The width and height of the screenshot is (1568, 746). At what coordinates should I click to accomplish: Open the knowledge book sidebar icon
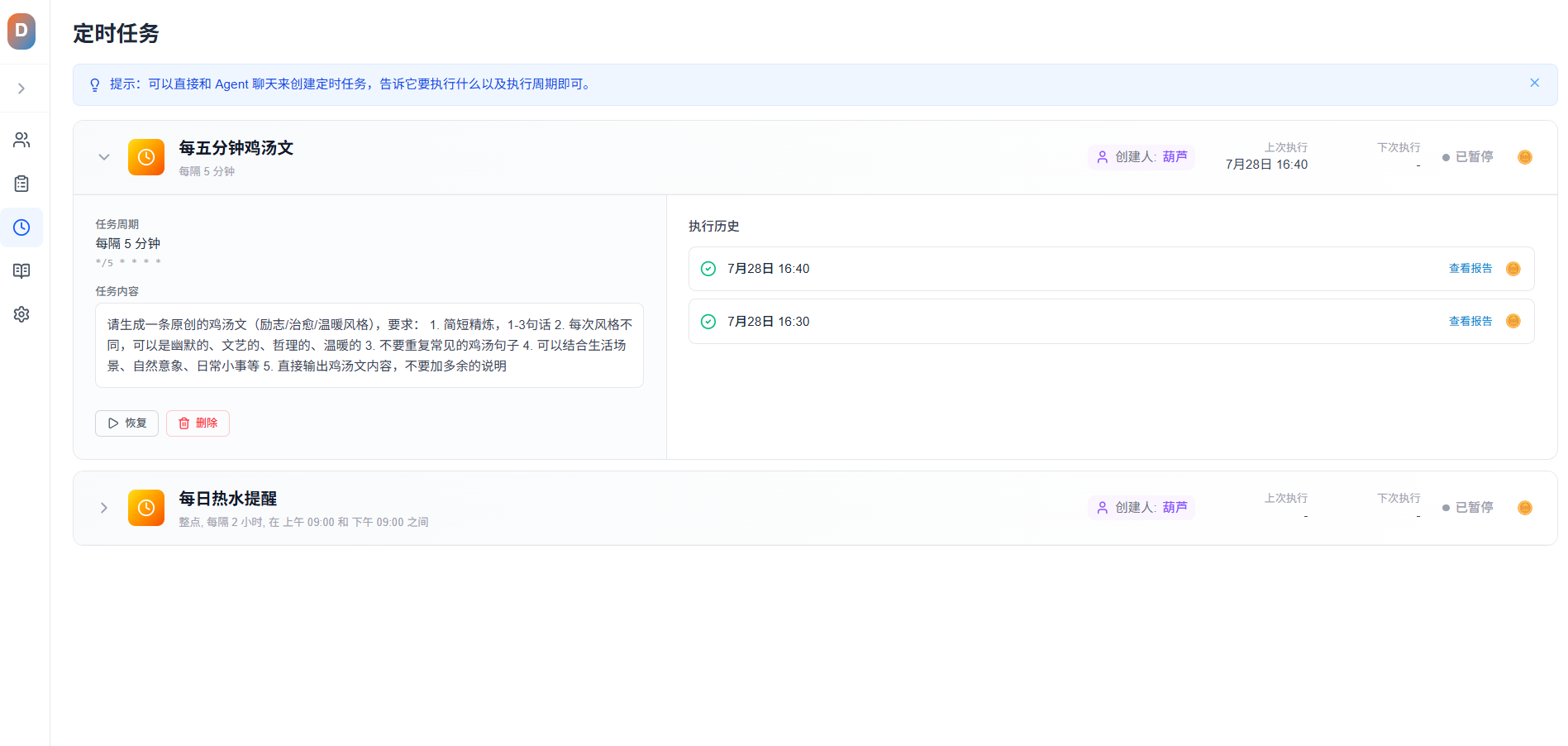(x=21, y=271)
